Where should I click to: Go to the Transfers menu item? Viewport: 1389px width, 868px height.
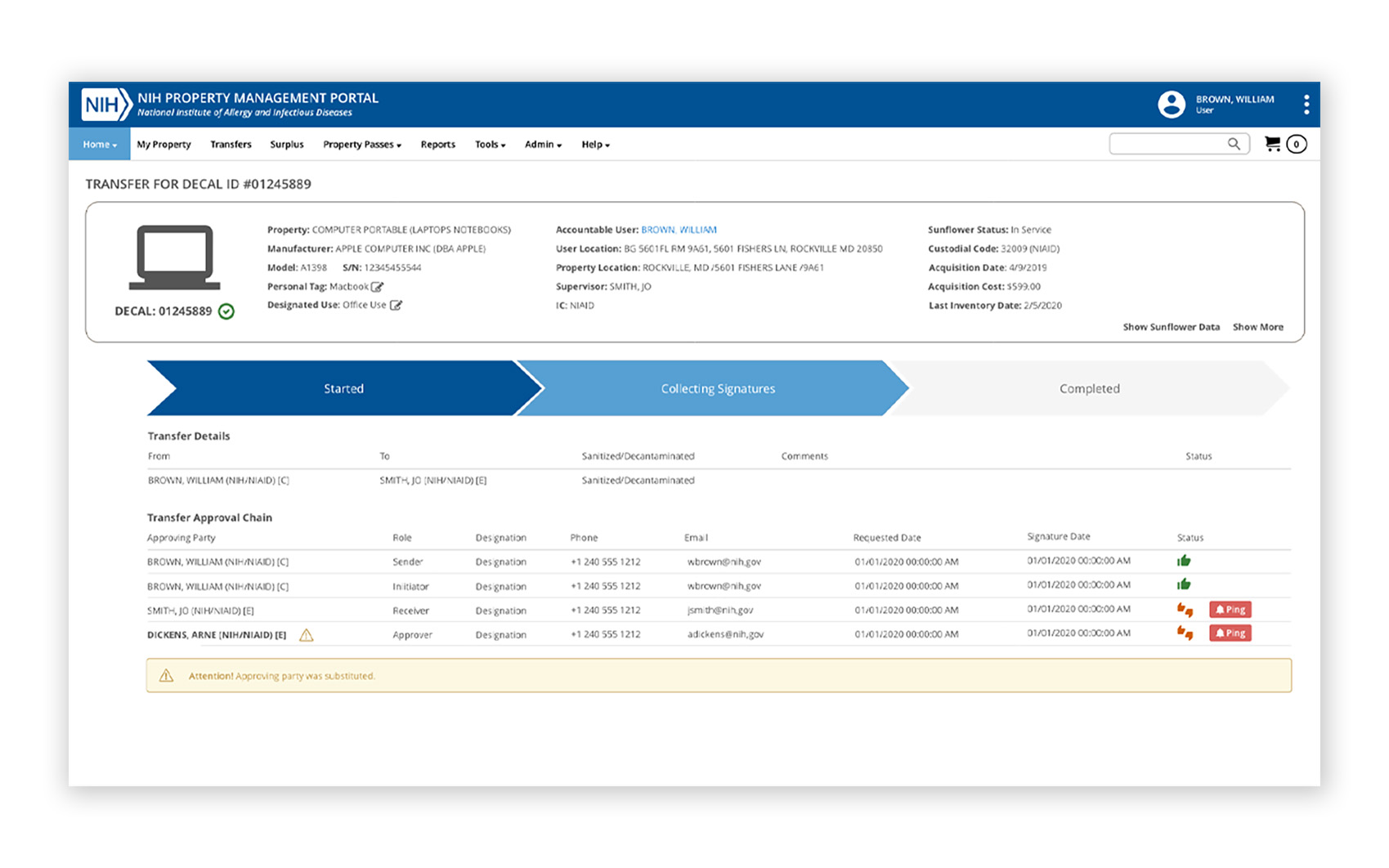[x=231, y=145]
